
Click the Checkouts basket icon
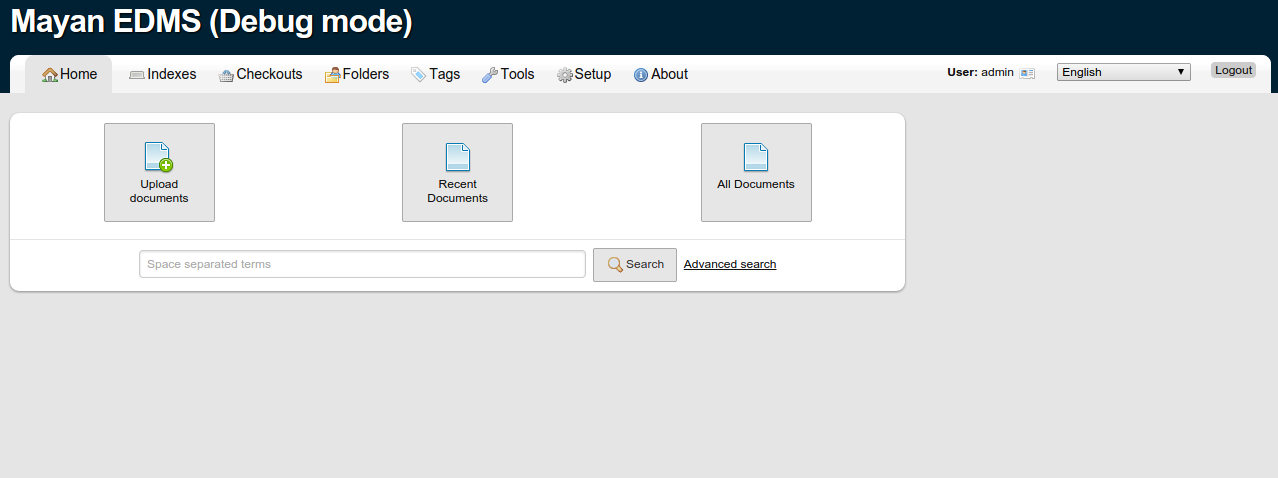pyautogui.click(x=227, y=75)
